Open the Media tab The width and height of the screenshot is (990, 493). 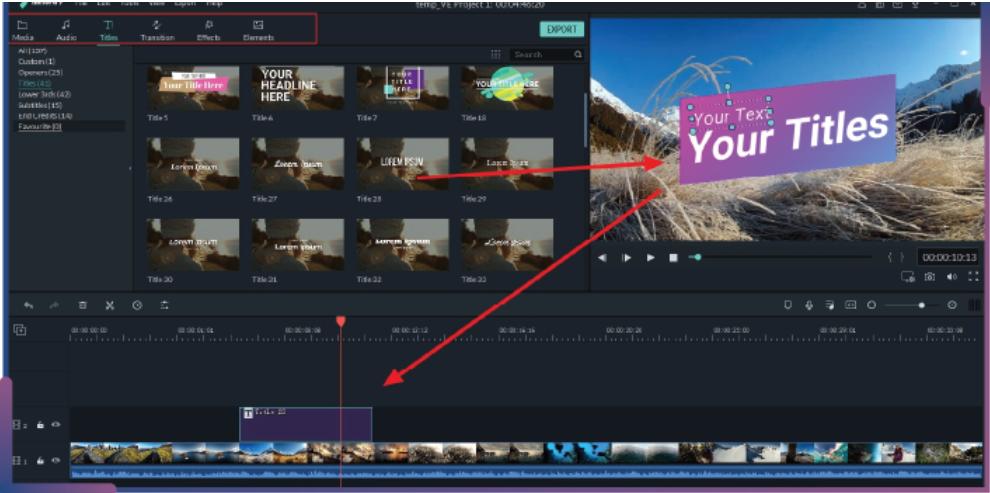(22, 30)
